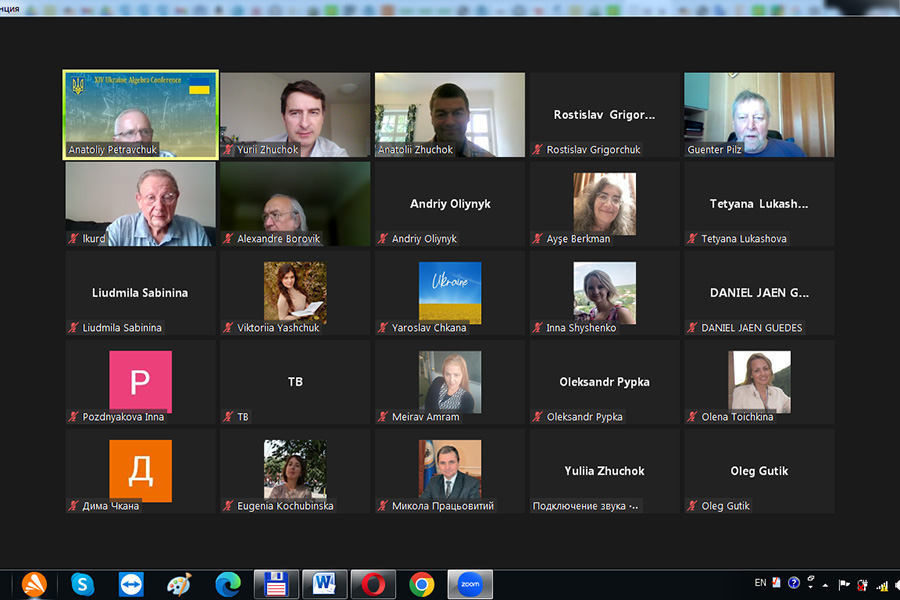Click Ayşe Berkman's profile photo
The height and width of the screenshot is (600, 900).
604,204
